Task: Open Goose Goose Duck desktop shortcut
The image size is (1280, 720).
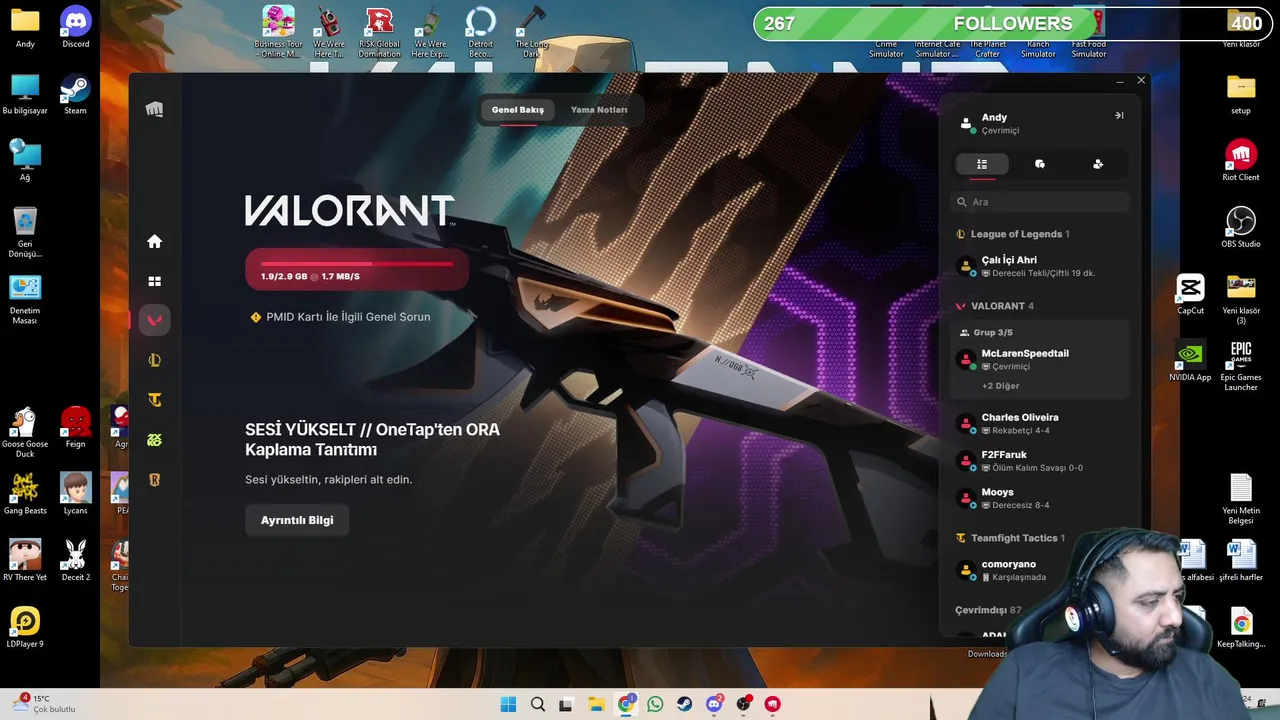Action: (25, 432)
